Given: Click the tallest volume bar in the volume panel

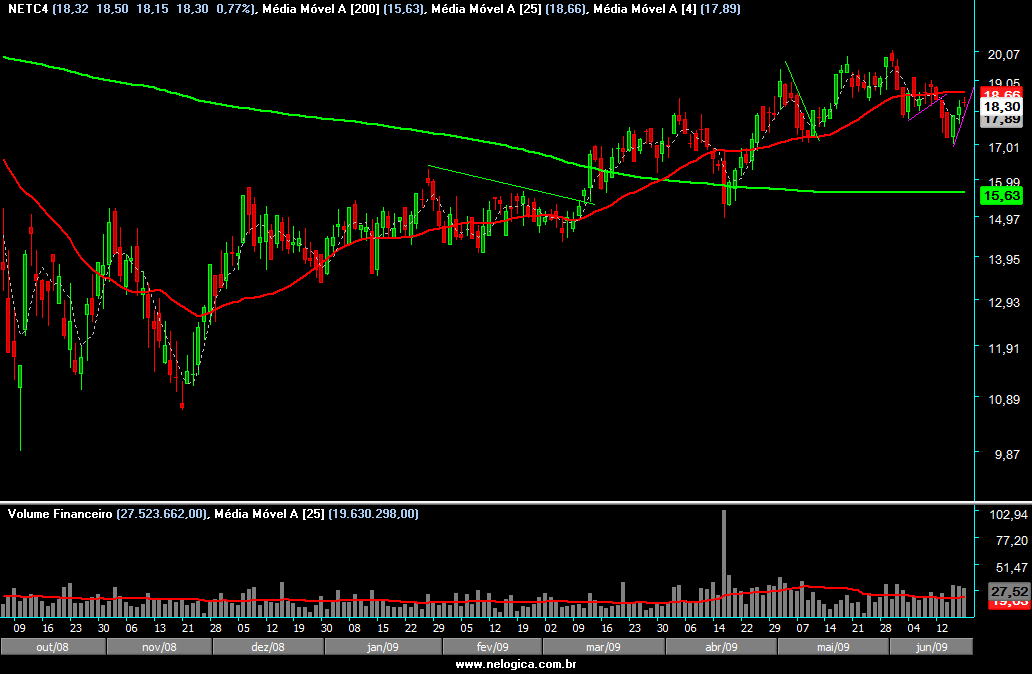Looking at the screenshot, I should (x=724, y=563).
